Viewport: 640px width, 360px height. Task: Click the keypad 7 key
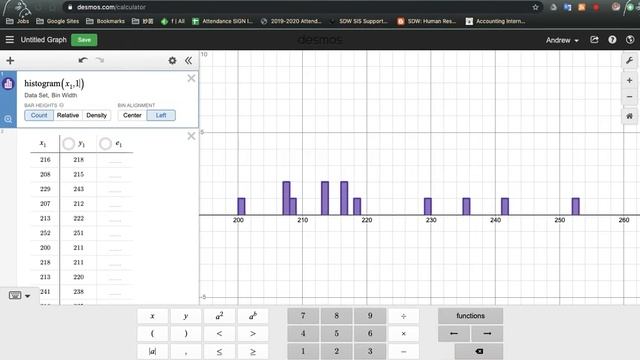pyautogui.click(x=303, y=316)
